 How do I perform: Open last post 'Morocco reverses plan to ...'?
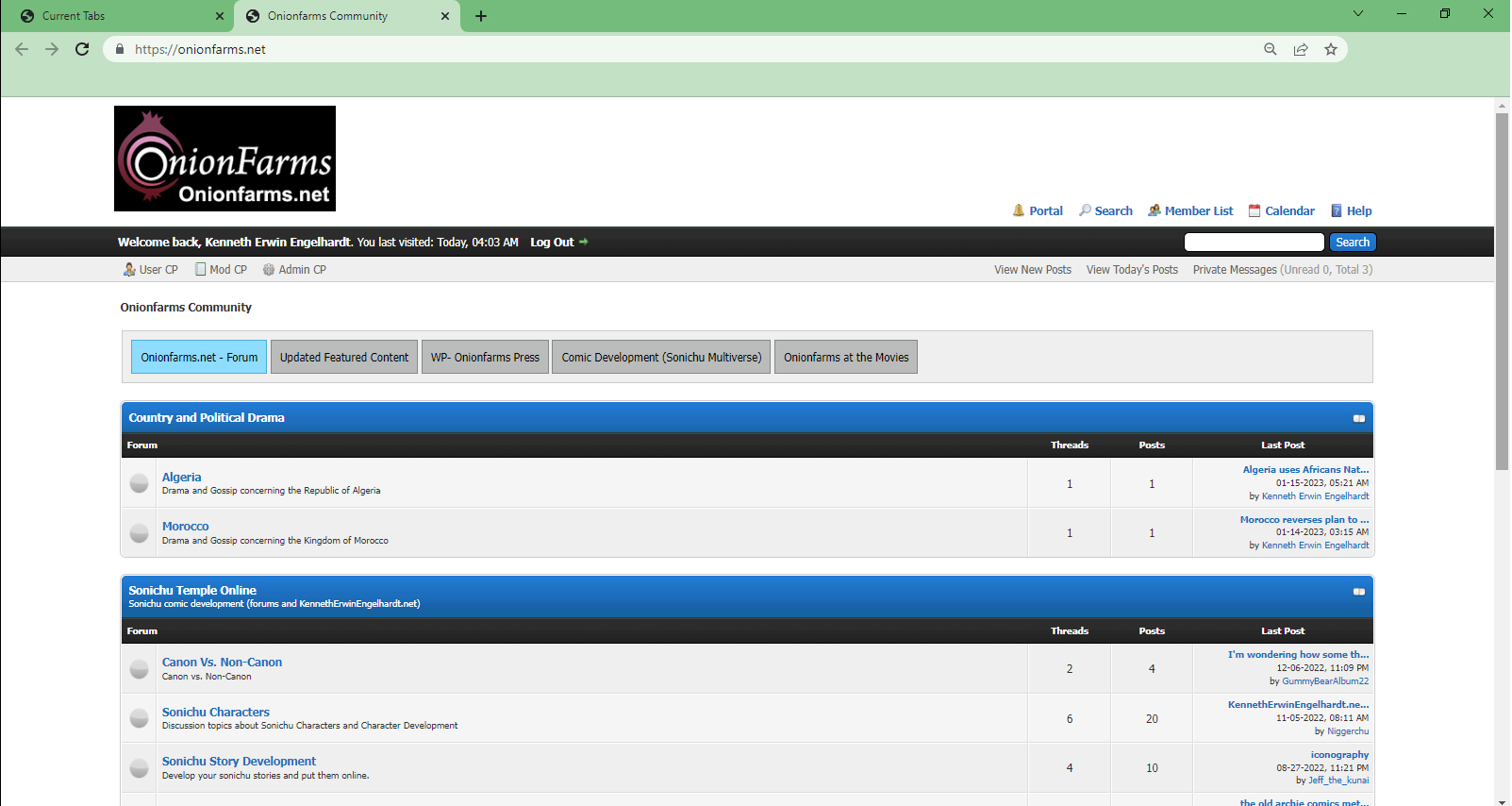pyautogui.click(x=1304, y=519)
